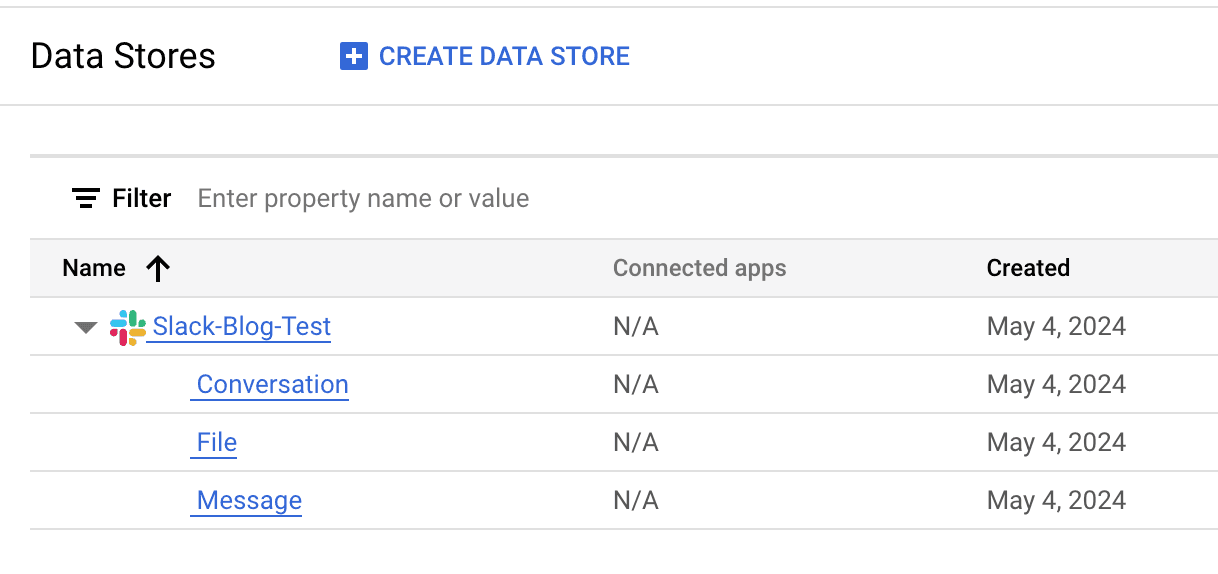Open the Message data store link
This screenshot has height=574, width=1218.
tap(249, 501)
